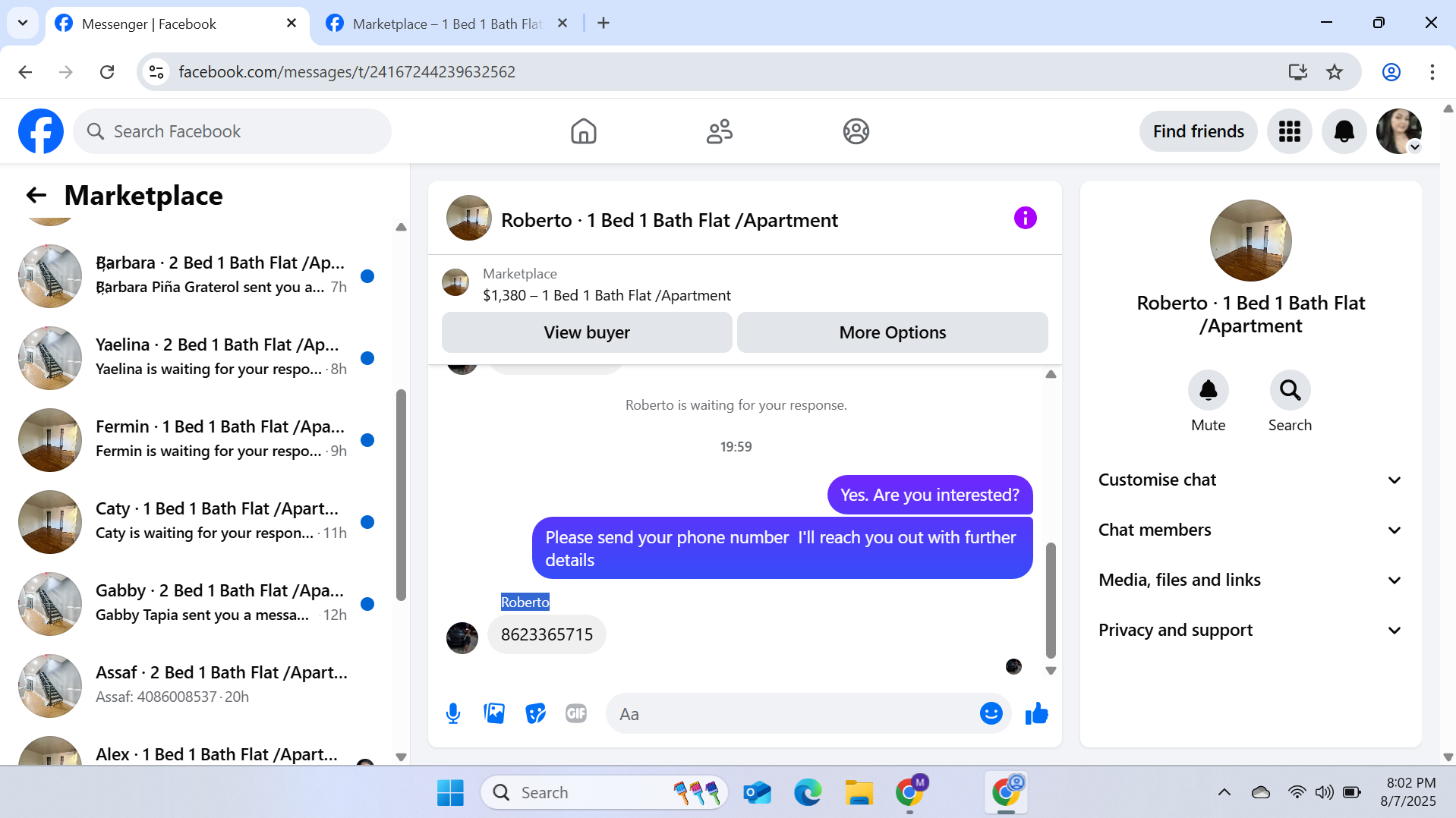Open the emoji picker in message box
1456x818 pixels.
[991, 713]
